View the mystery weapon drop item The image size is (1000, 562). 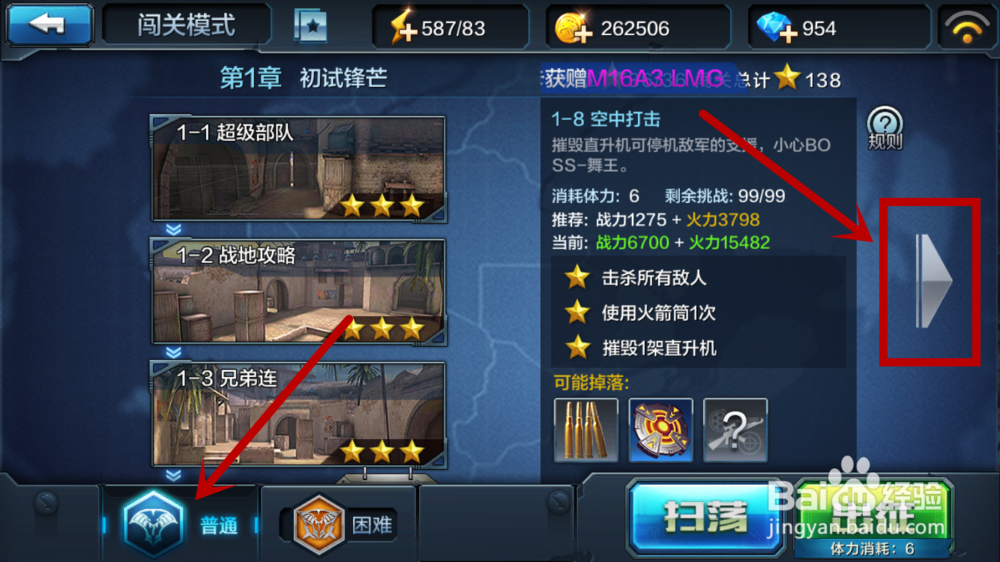click(x=735, y=430)
